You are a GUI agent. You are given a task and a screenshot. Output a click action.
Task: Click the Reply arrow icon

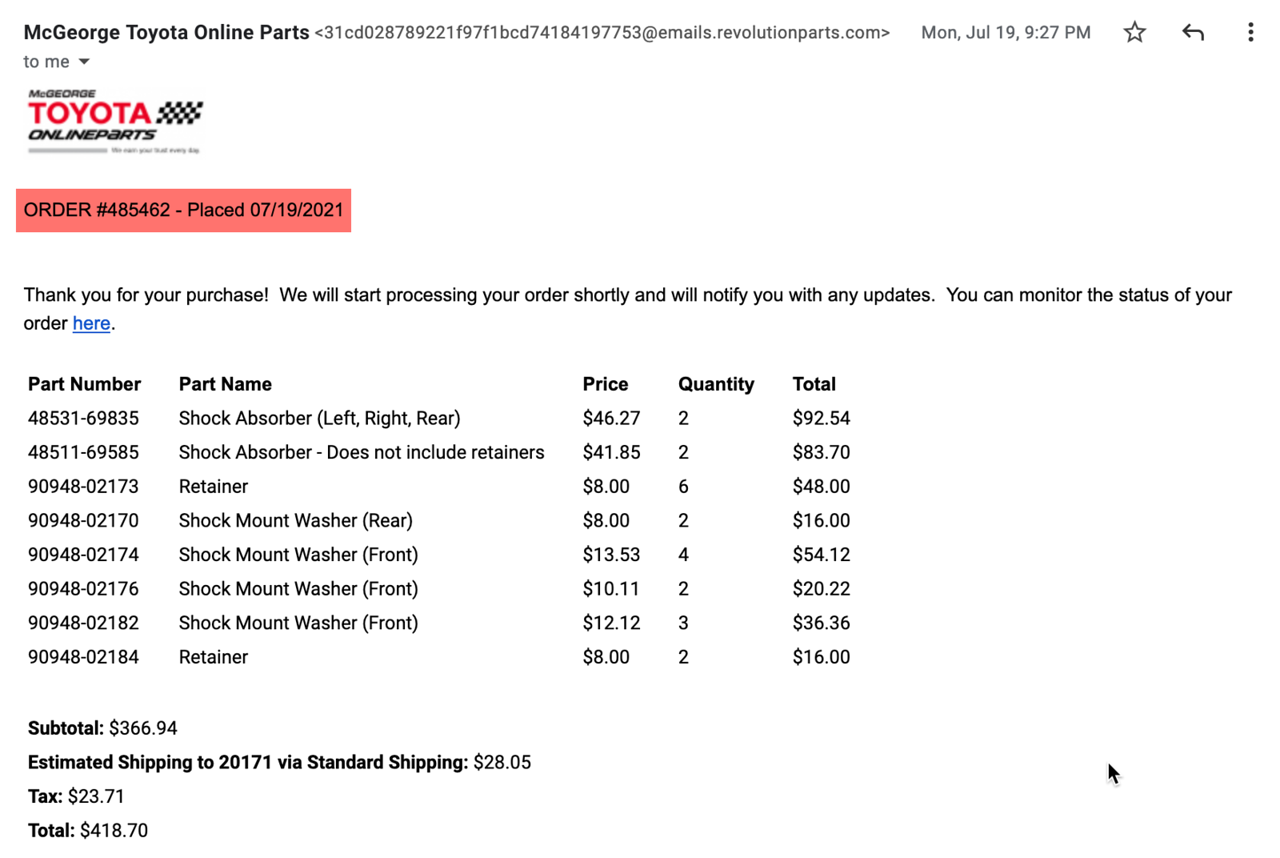(x=1192, y=32)
